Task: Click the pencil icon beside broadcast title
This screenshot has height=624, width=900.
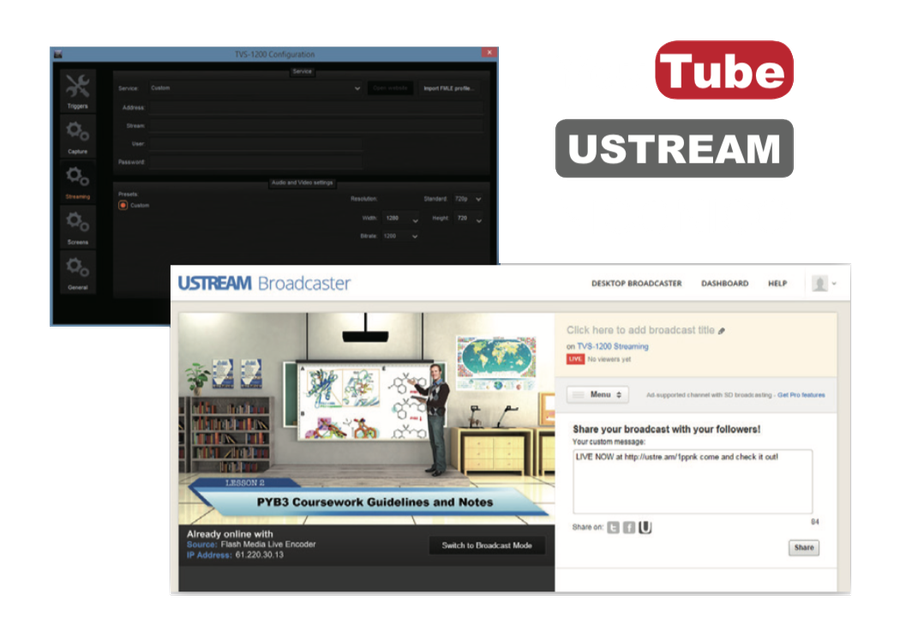Action: pyautogui.click(x=722, y=331)
